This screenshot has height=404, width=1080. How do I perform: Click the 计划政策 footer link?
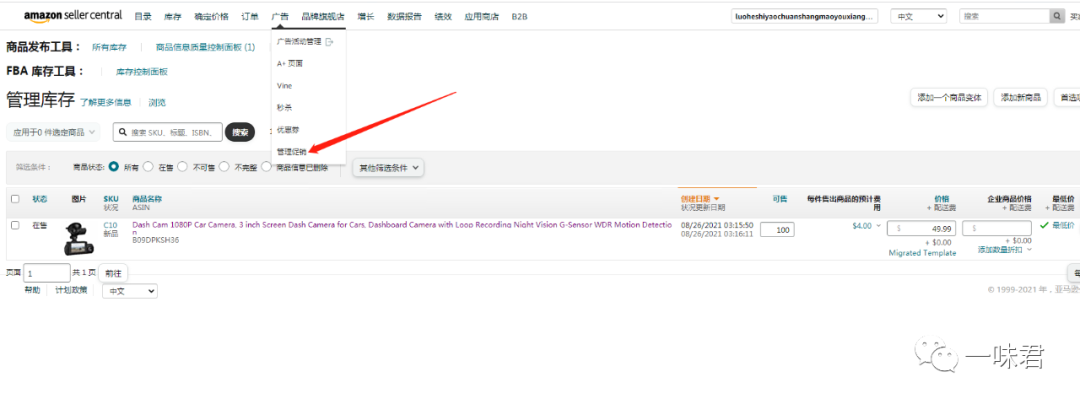[72, 290]
